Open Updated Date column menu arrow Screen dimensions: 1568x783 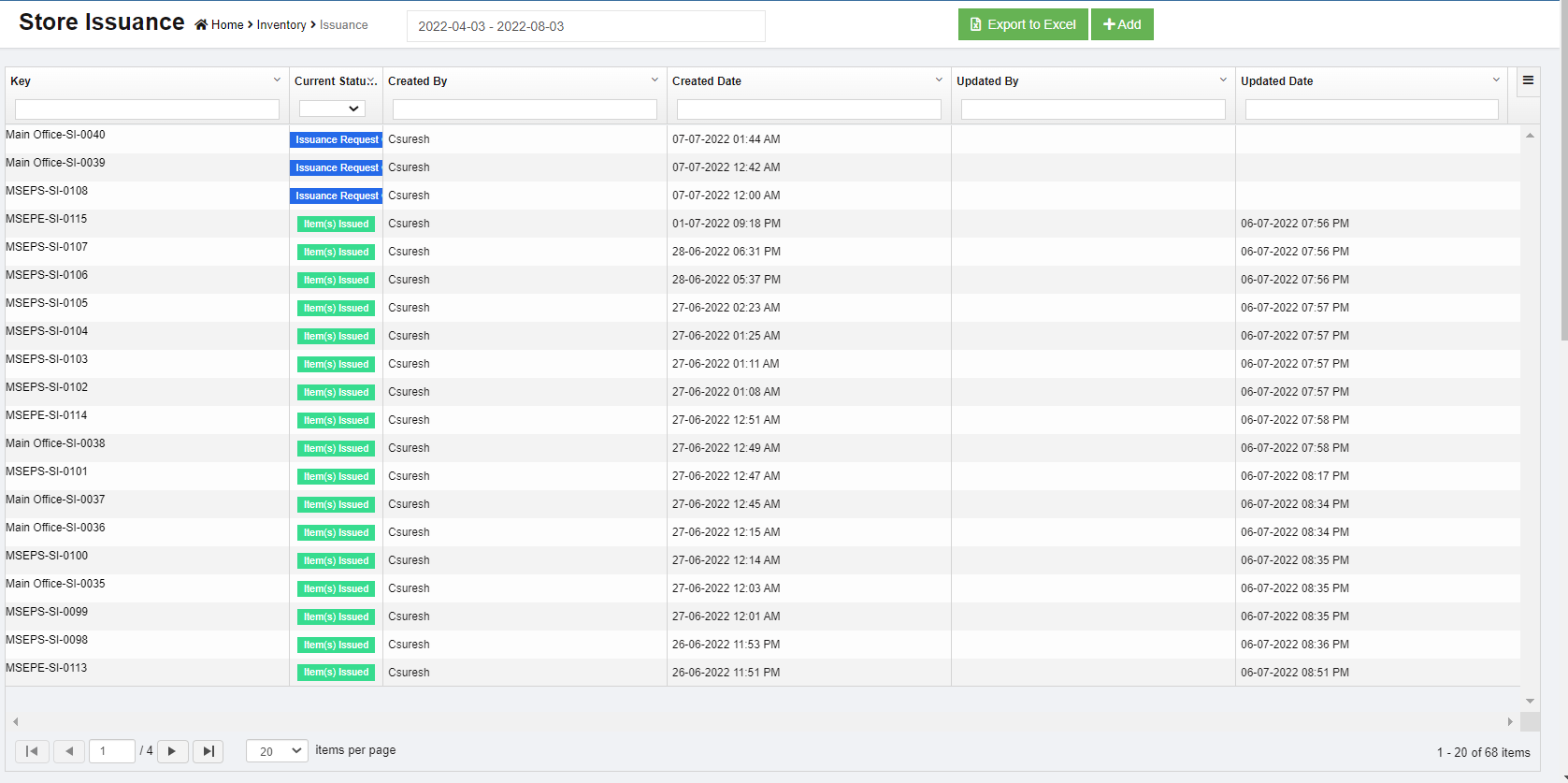tap(1496, 80)
